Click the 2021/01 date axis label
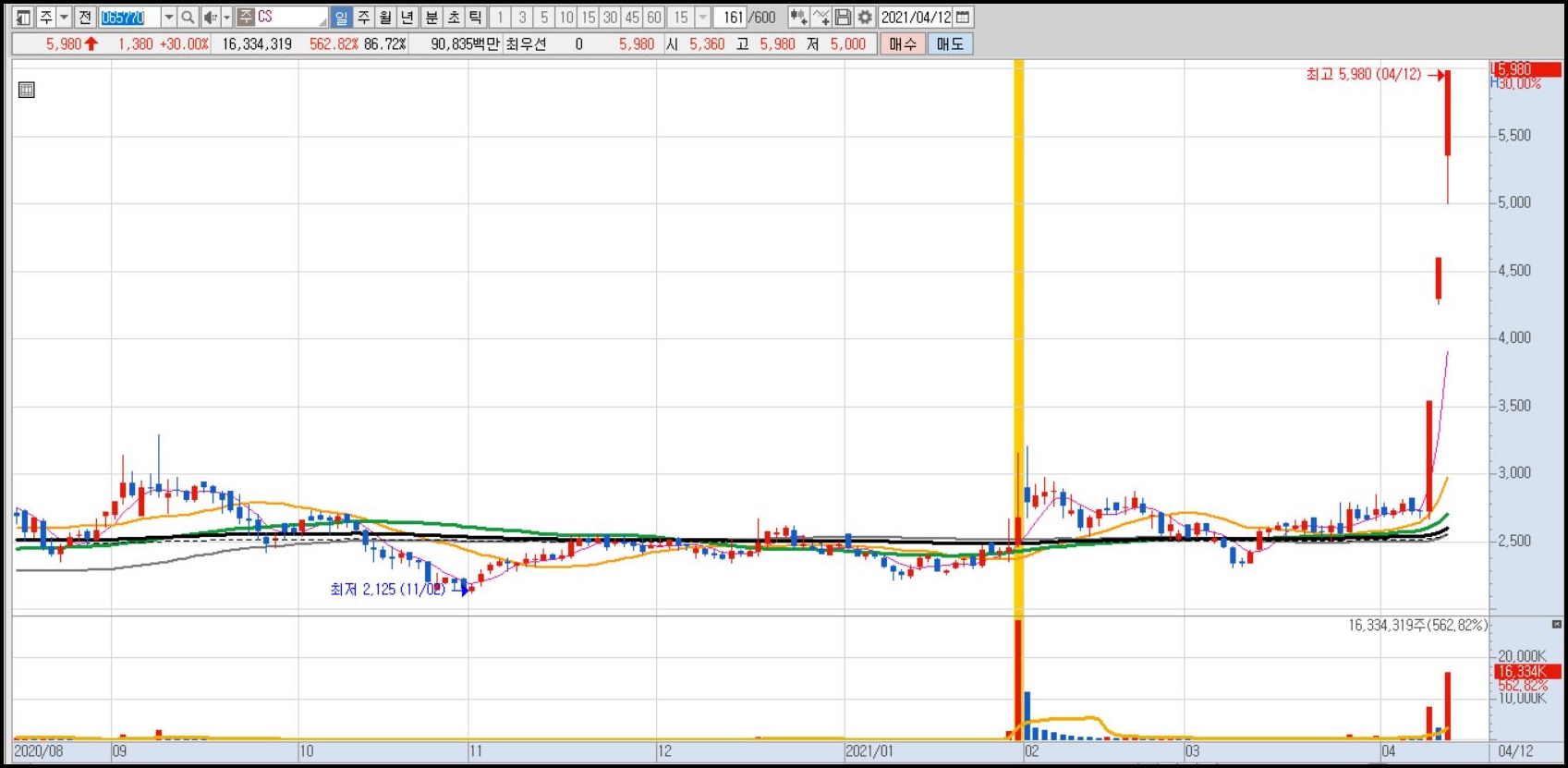Screen dimensions: 1568x768 tap(869, 751)
